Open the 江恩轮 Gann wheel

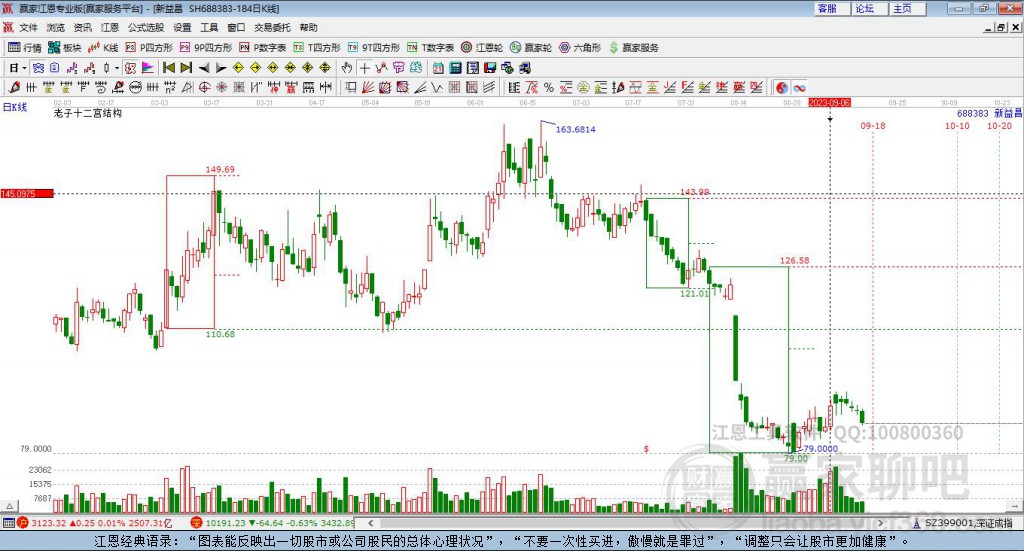point(482,48)
